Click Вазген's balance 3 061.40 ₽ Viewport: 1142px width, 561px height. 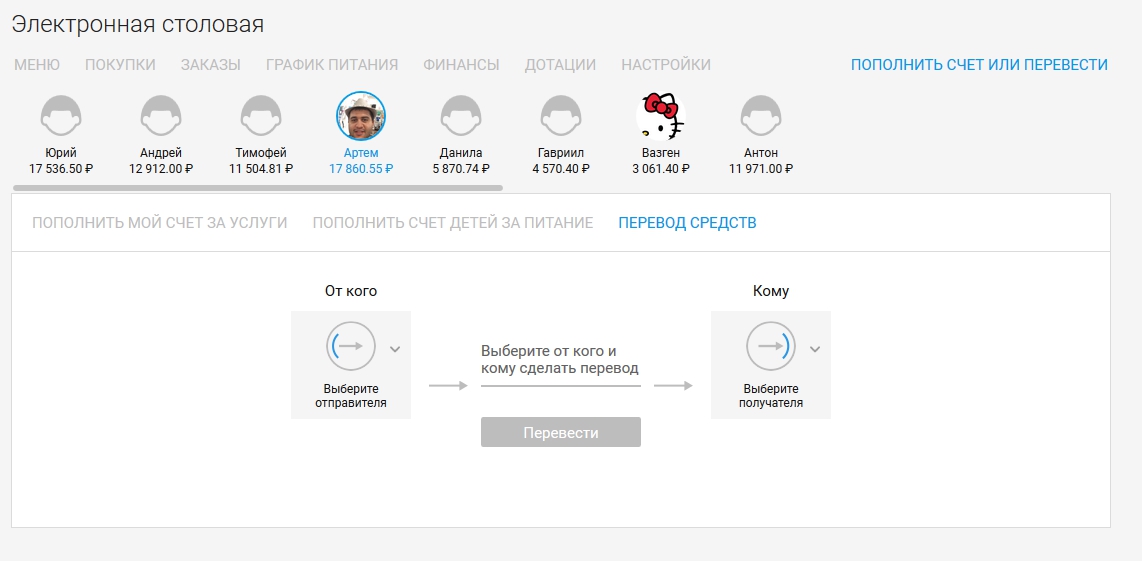[x=661, y=169]
